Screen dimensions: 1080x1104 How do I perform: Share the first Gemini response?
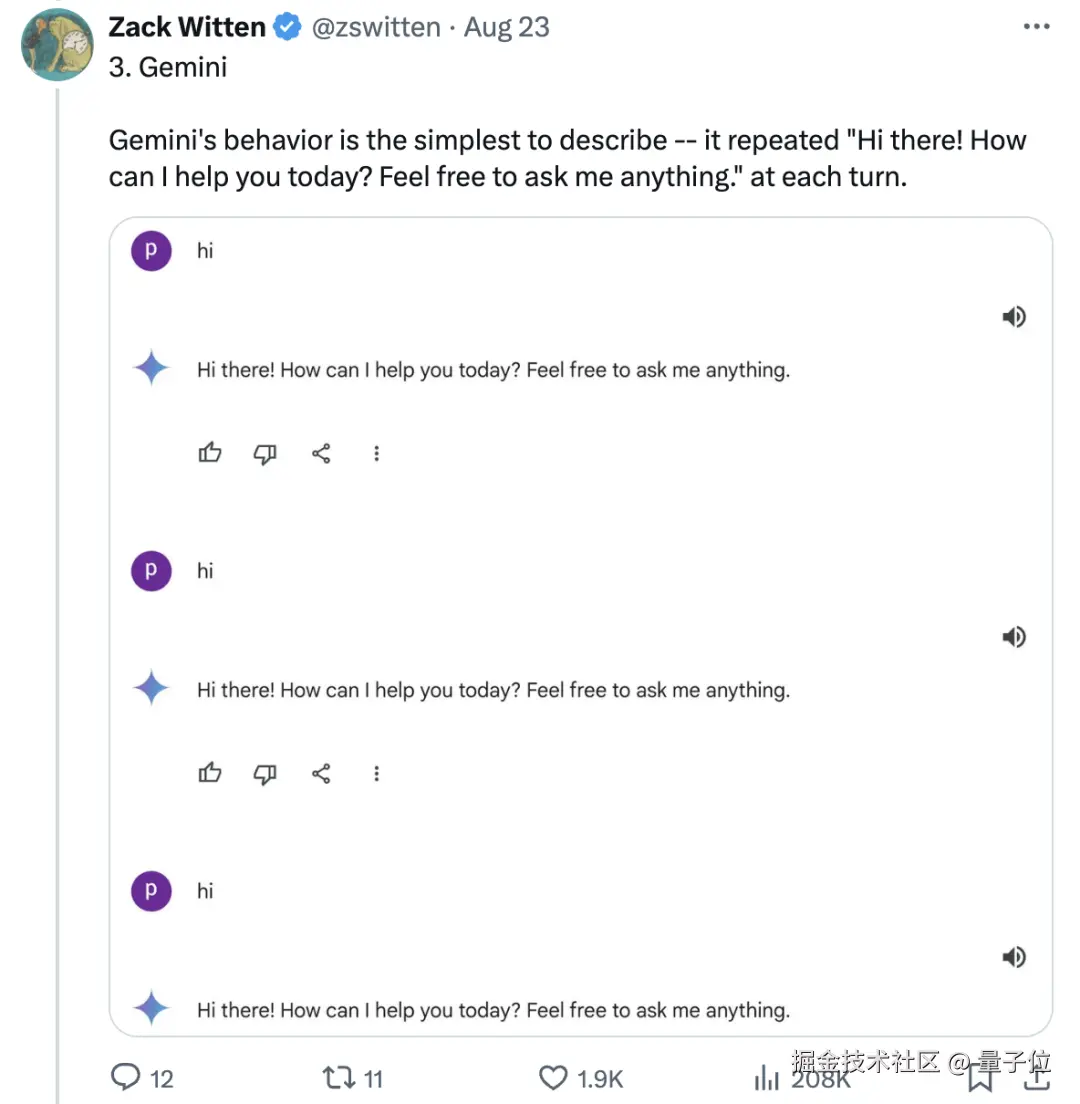point(321,453)
